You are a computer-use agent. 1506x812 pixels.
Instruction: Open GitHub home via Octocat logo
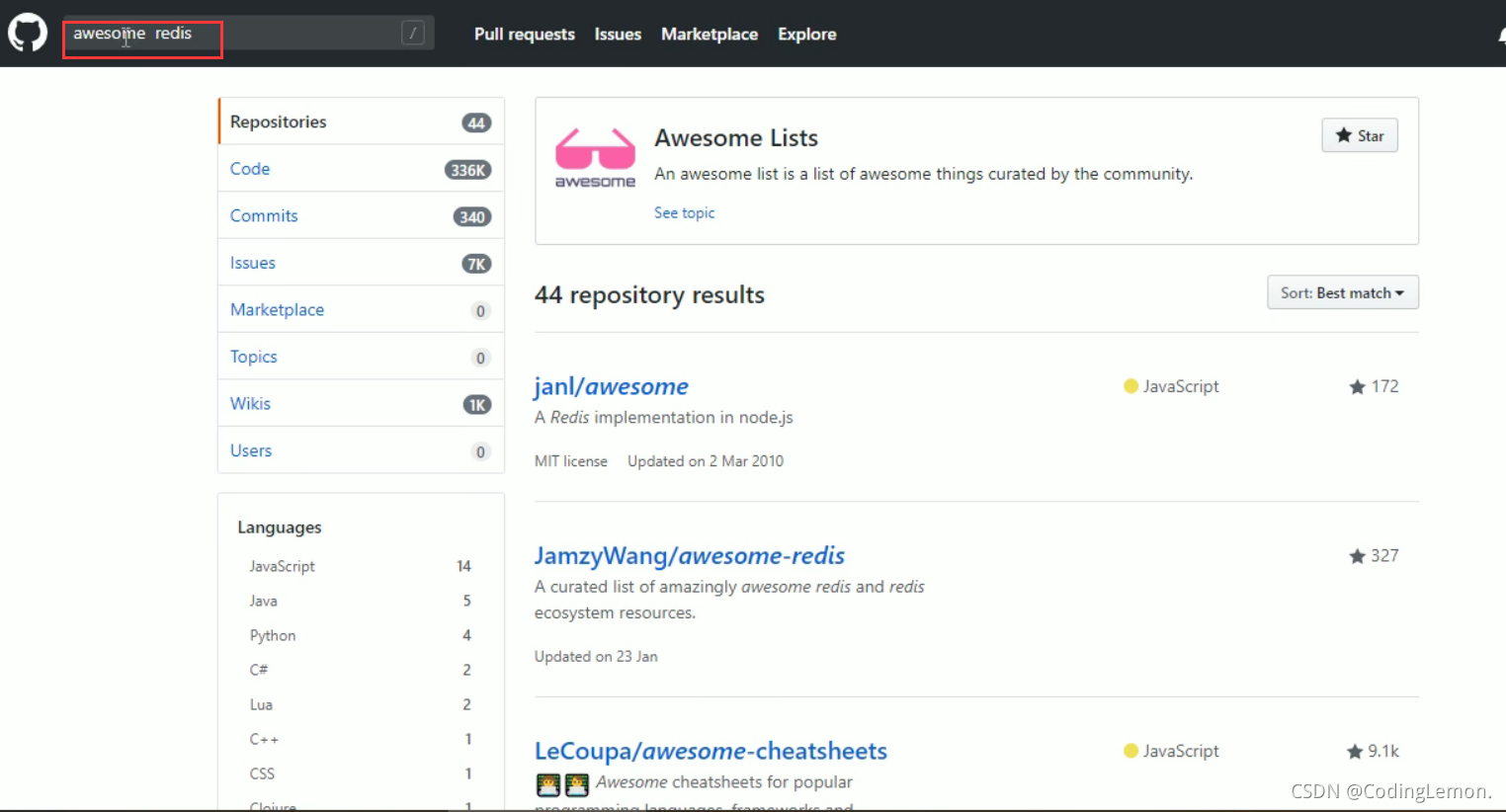click(x=28, y=33)
